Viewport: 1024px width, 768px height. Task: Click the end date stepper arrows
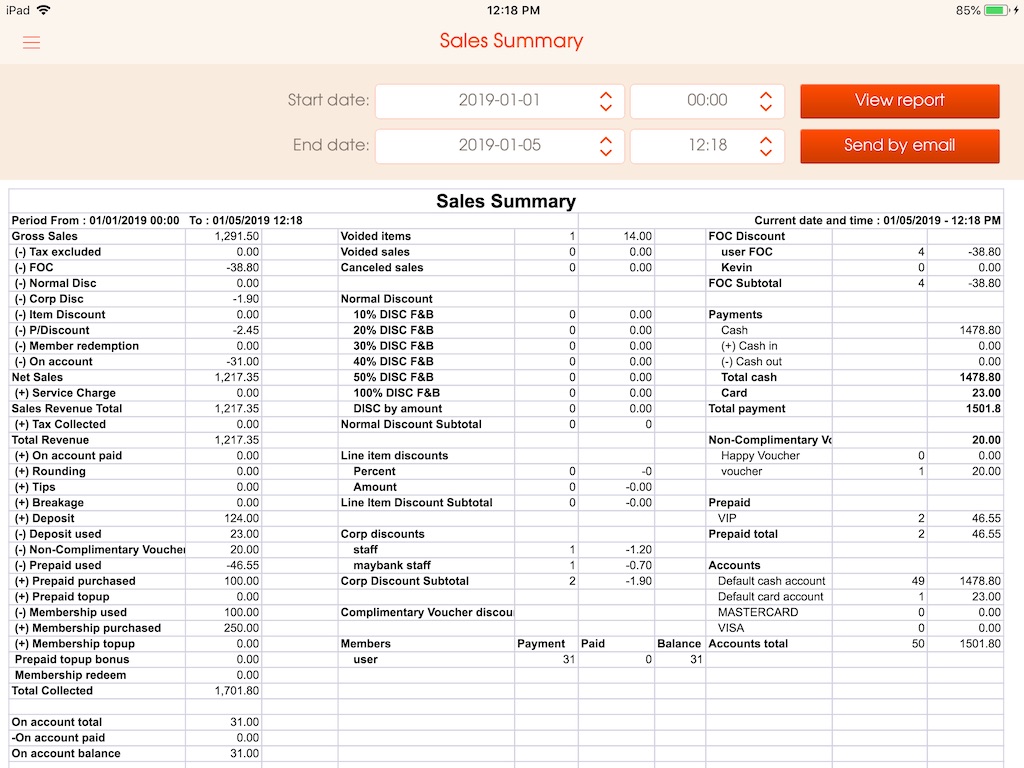606,146
